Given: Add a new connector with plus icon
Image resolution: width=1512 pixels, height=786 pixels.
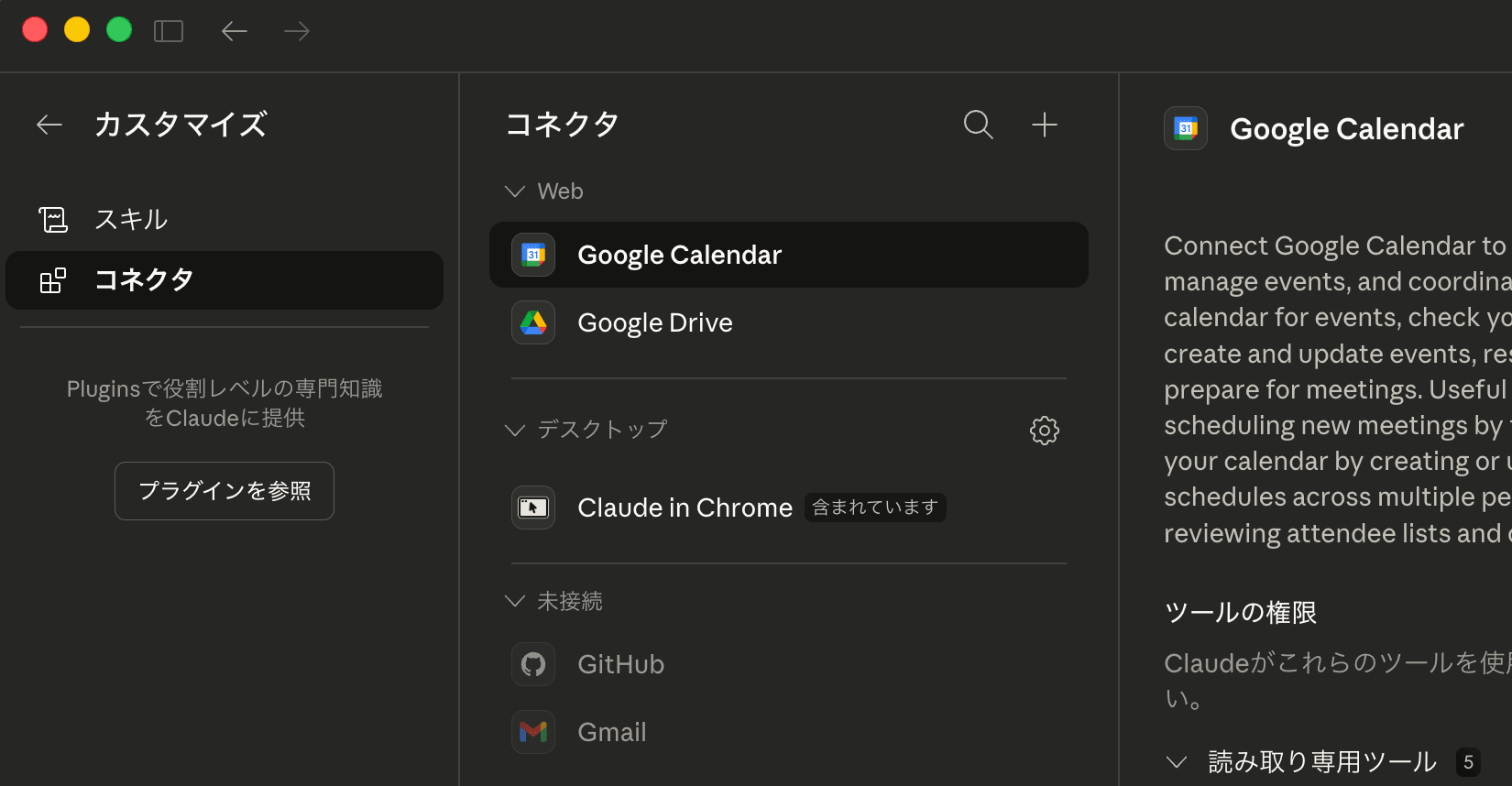Looking at the screenshot, I should pos(1044,124).
